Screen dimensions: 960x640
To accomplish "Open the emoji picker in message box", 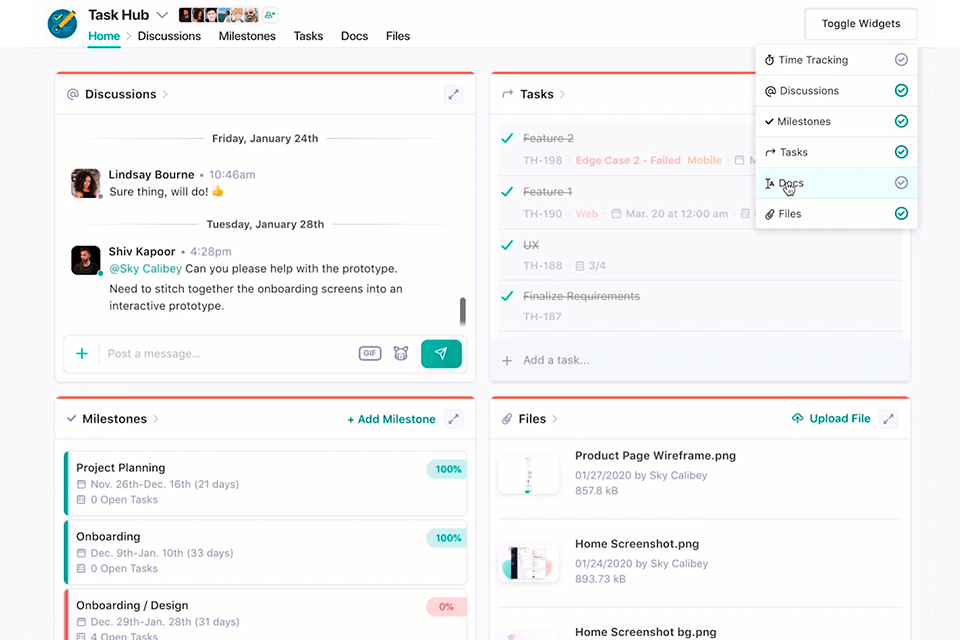I will point(401,353).
